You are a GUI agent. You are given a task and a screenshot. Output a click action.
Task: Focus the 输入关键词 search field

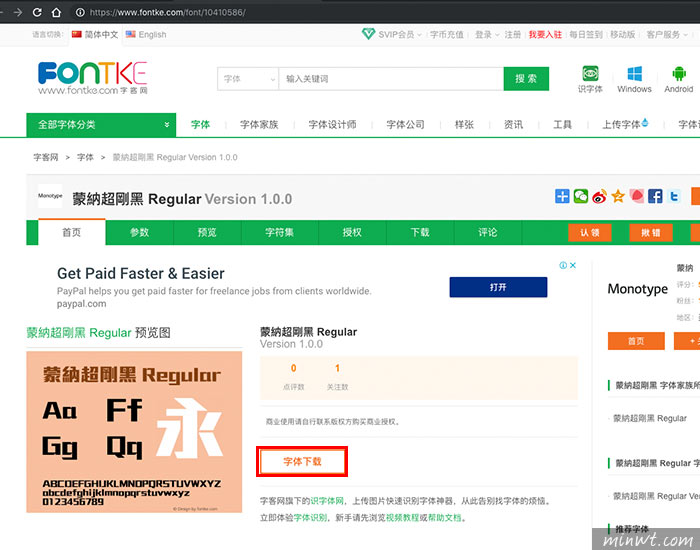[x=391, y=79]
